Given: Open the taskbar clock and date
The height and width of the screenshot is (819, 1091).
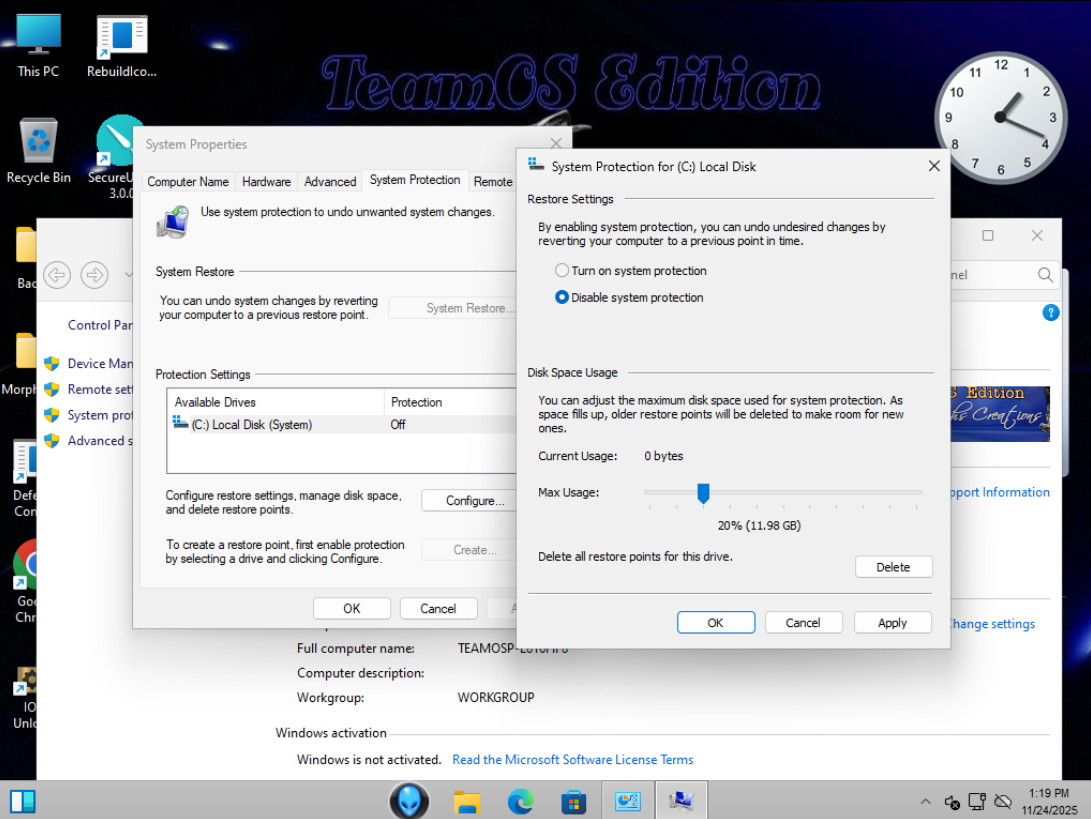Looking at the screenshot, I should click(x=1049, y=802).
